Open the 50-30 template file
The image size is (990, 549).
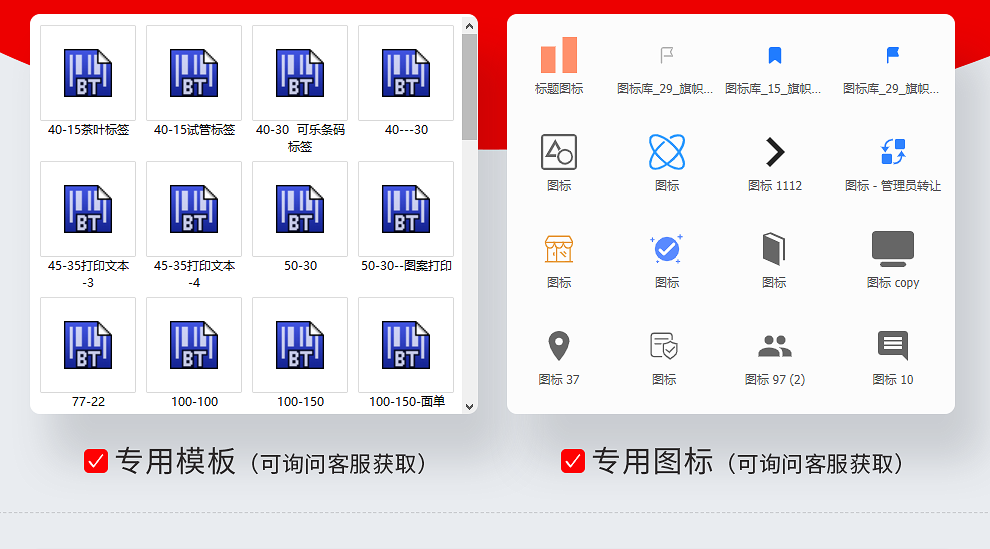(300, 209)
